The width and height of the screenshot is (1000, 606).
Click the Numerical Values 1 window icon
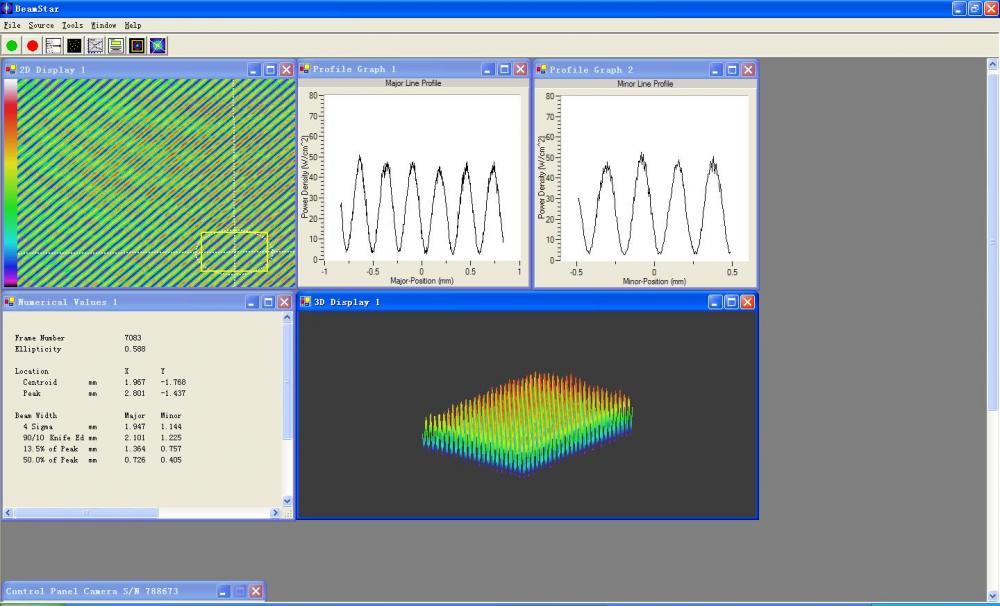click(10, 302)
